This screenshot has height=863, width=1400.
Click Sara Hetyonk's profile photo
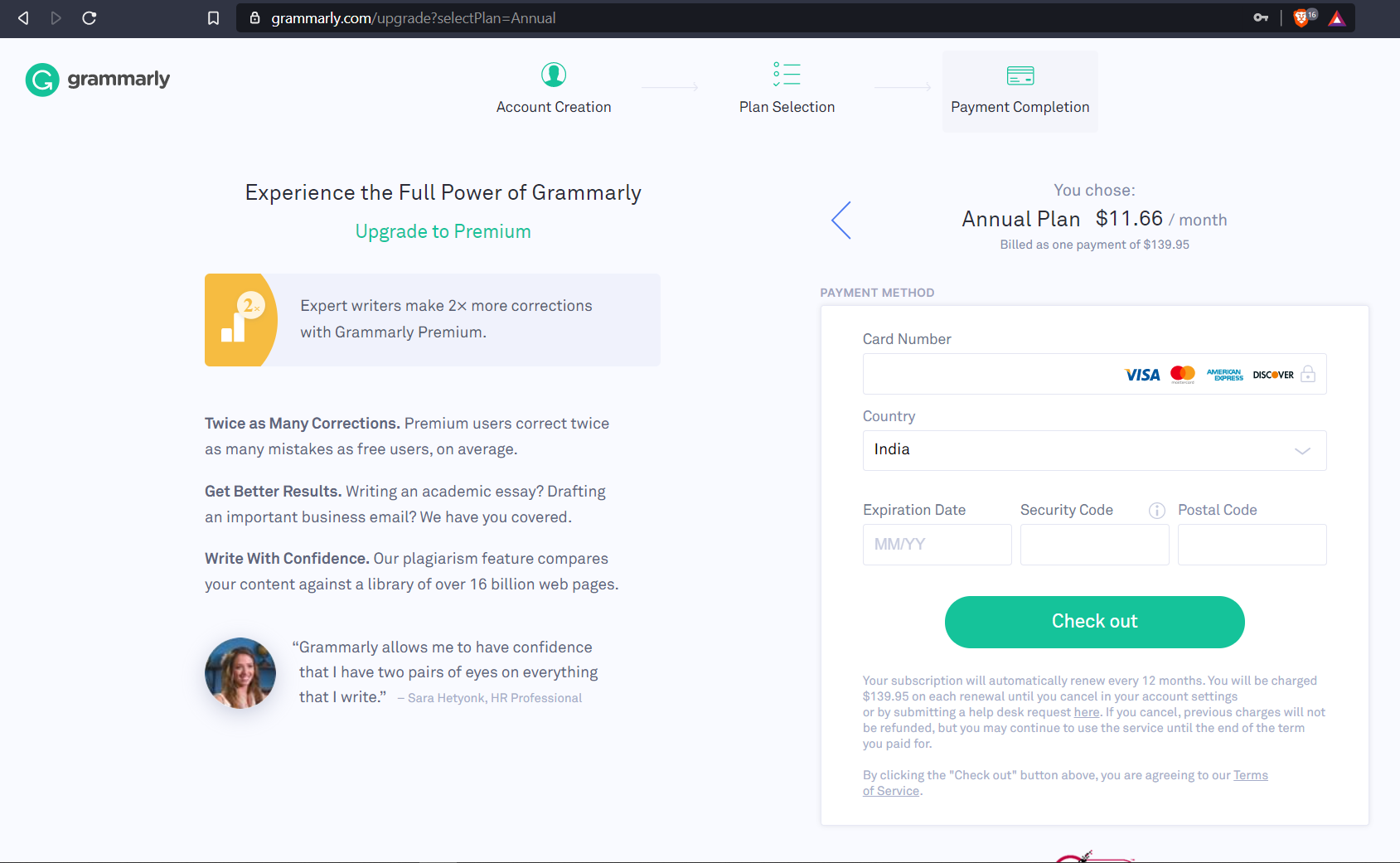[240, 673]
